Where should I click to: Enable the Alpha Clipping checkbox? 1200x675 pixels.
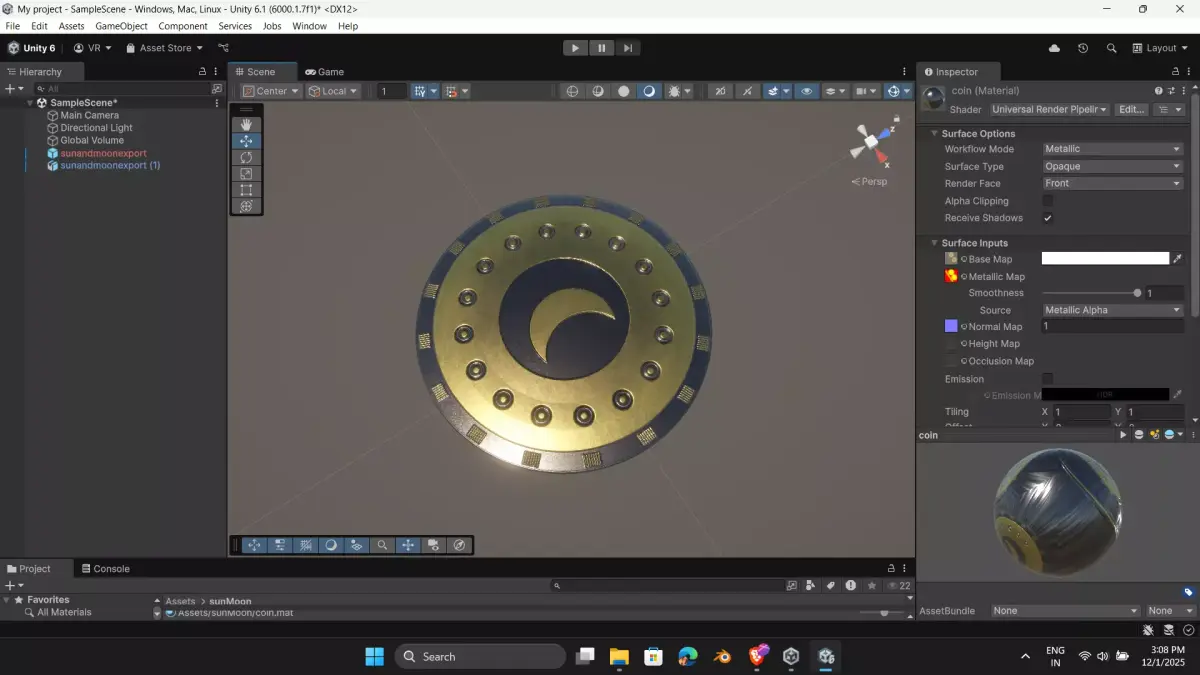click(x=1048, y=201)
